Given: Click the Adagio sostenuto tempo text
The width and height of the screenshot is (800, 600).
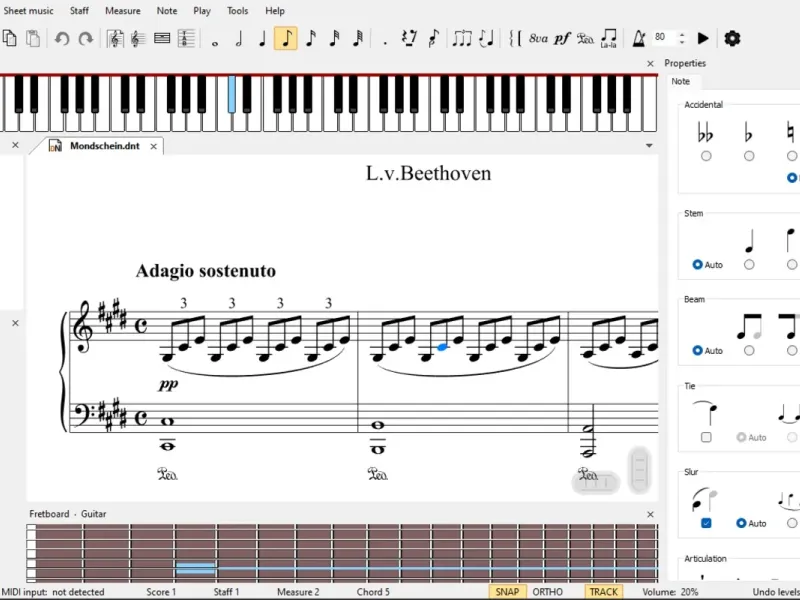Looking at the screenshot, I should tap(206, 271).
